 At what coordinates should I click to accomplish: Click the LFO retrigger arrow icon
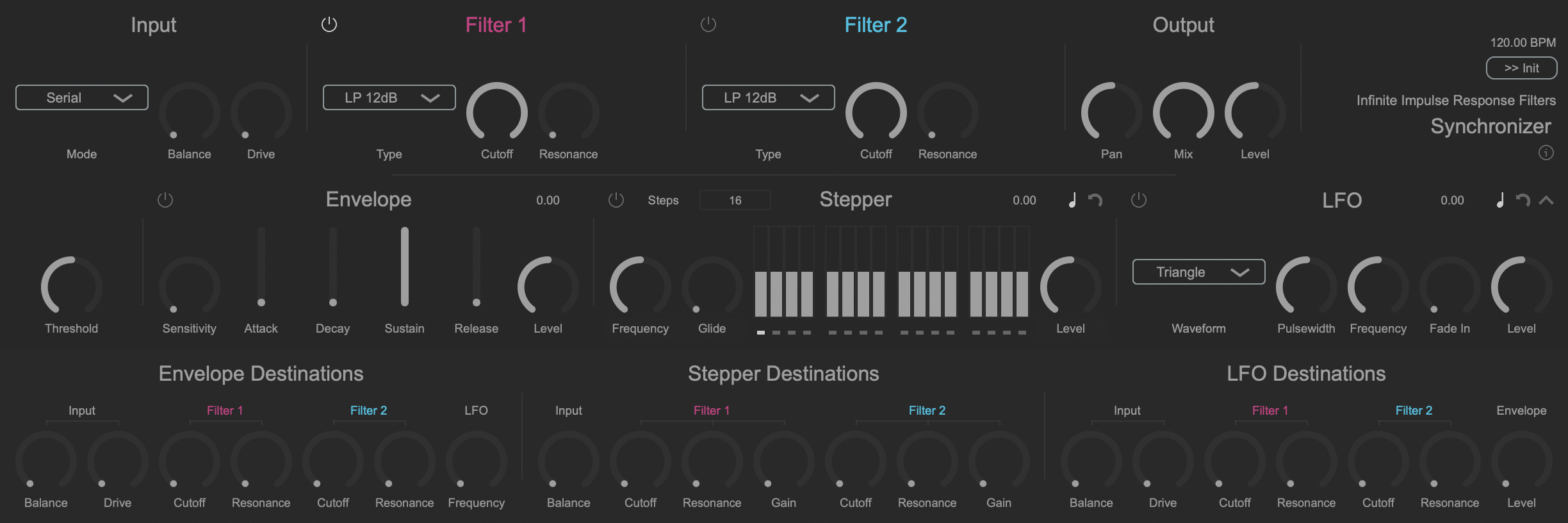coord(1523,201)
